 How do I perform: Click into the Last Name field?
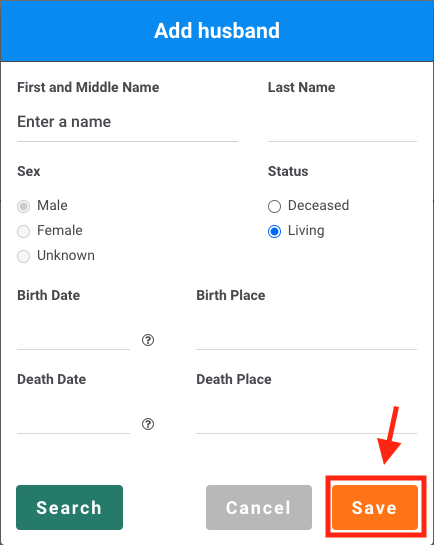click(342, 122)
